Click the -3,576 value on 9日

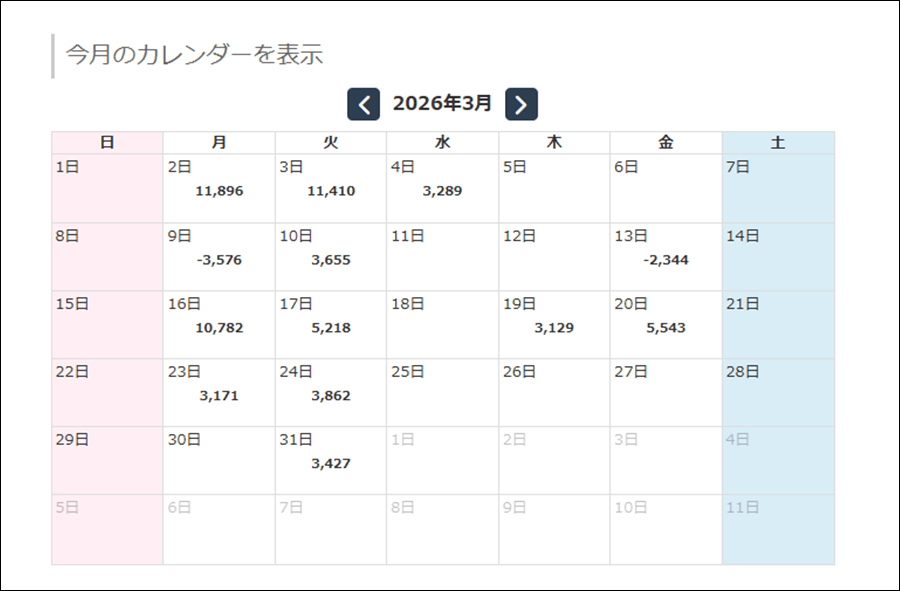tap(220, 260)
